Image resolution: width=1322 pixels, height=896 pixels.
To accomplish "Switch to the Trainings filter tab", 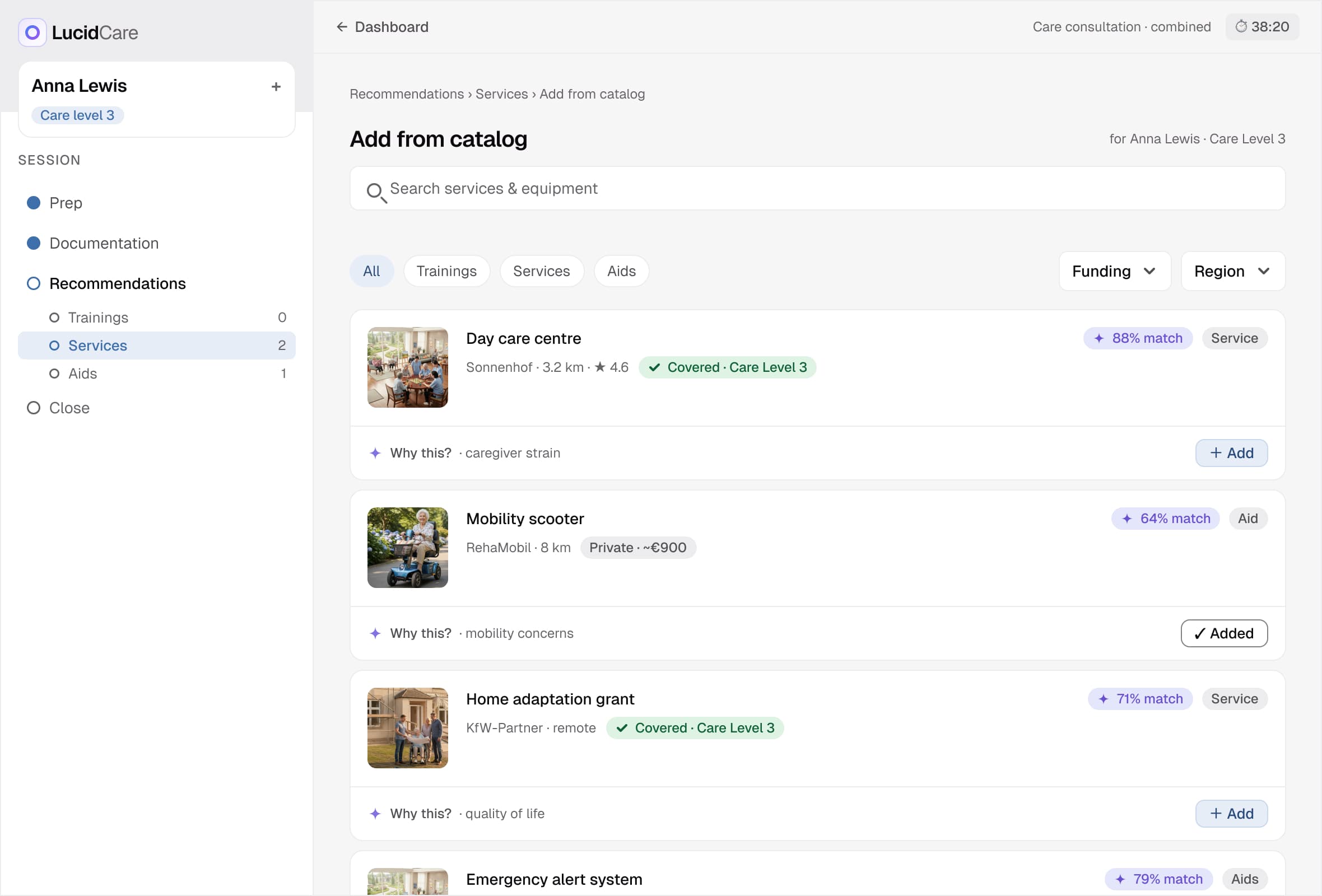I will [x=446, y=271].
